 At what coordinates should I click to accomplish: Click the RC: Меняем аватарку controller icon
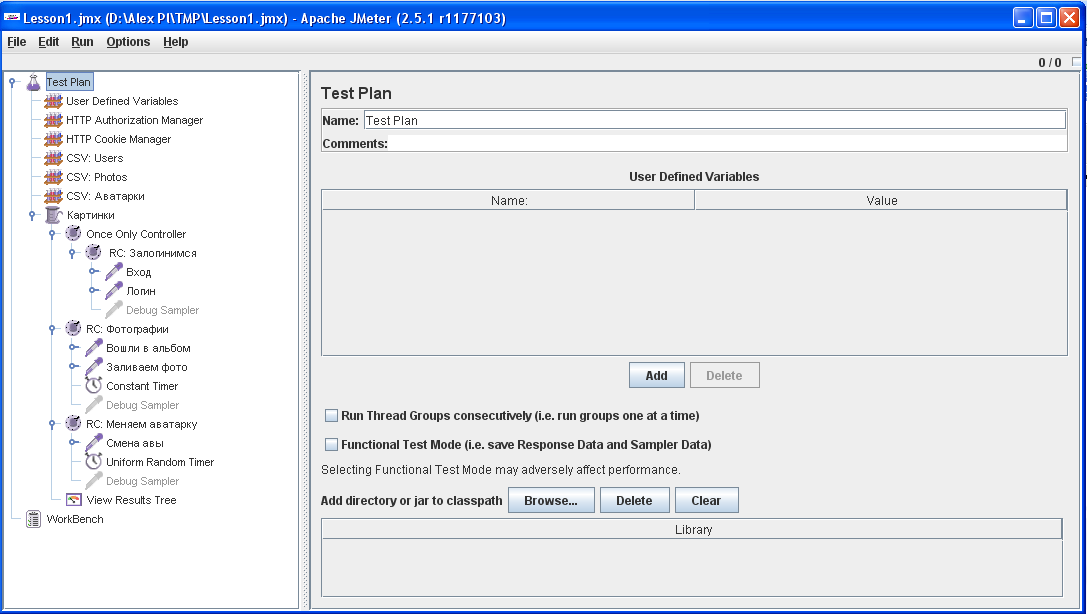pos(73,423)
